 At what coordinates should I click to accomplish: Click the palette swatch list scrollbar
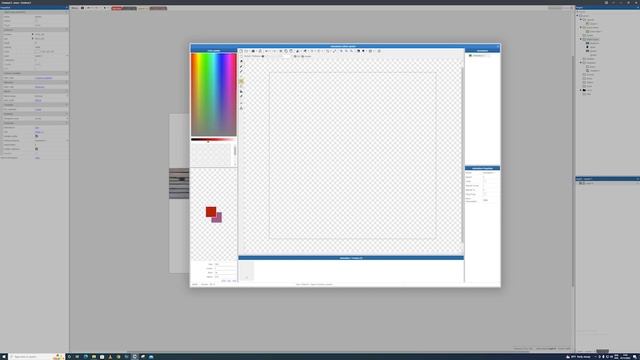(235, 151)
